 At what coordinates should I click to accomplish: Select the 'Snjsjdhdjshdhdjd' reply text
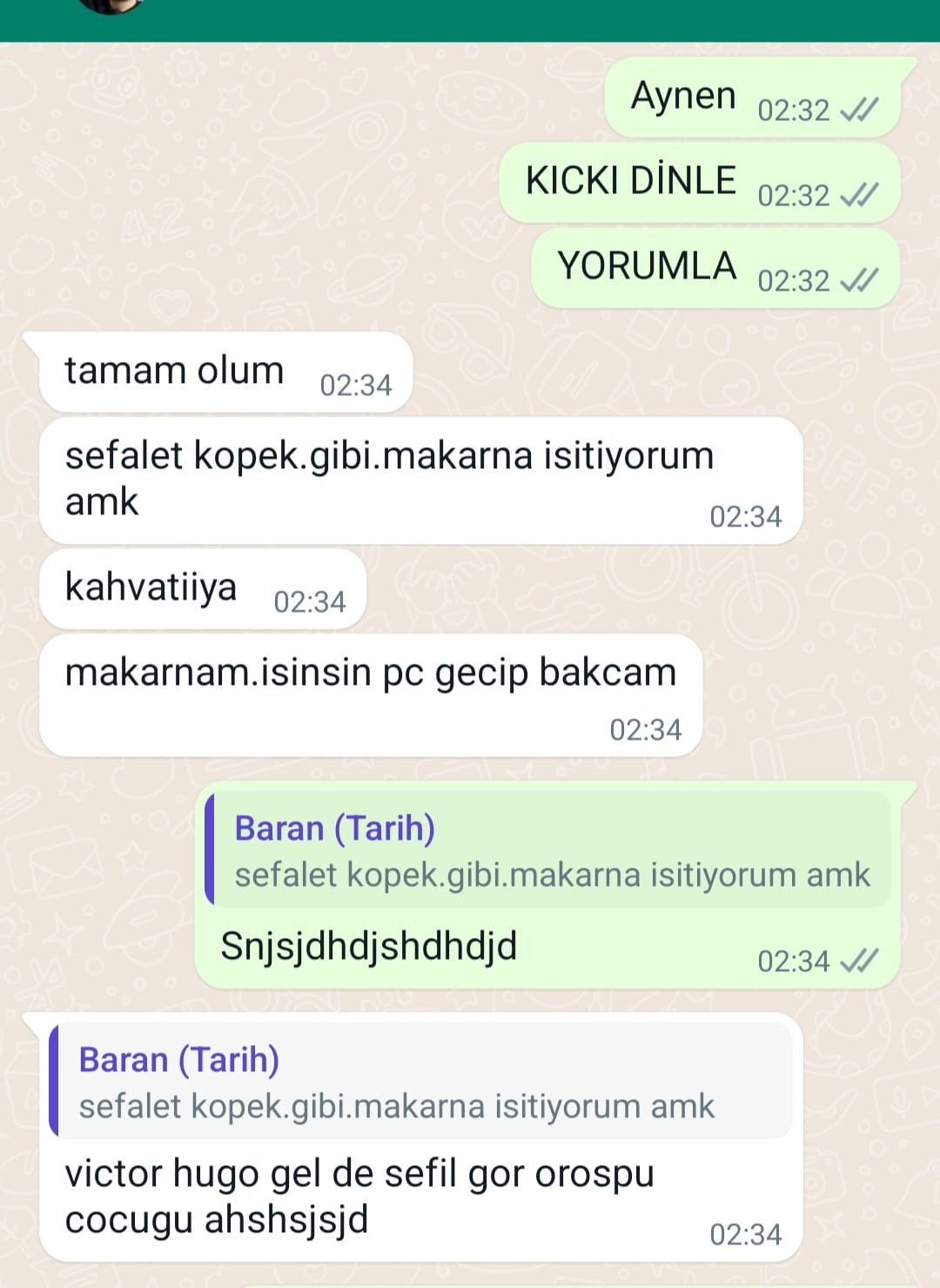click(369, 946)
